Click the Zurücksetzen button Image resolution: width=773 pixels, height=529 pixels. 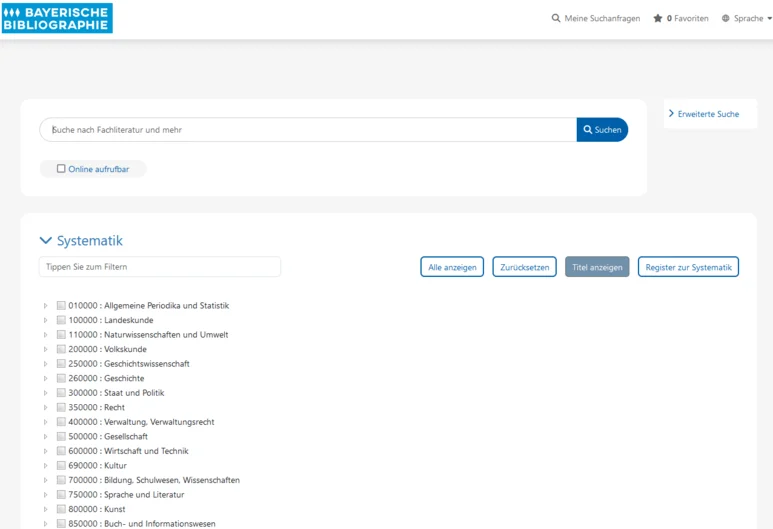coord(525,267)
